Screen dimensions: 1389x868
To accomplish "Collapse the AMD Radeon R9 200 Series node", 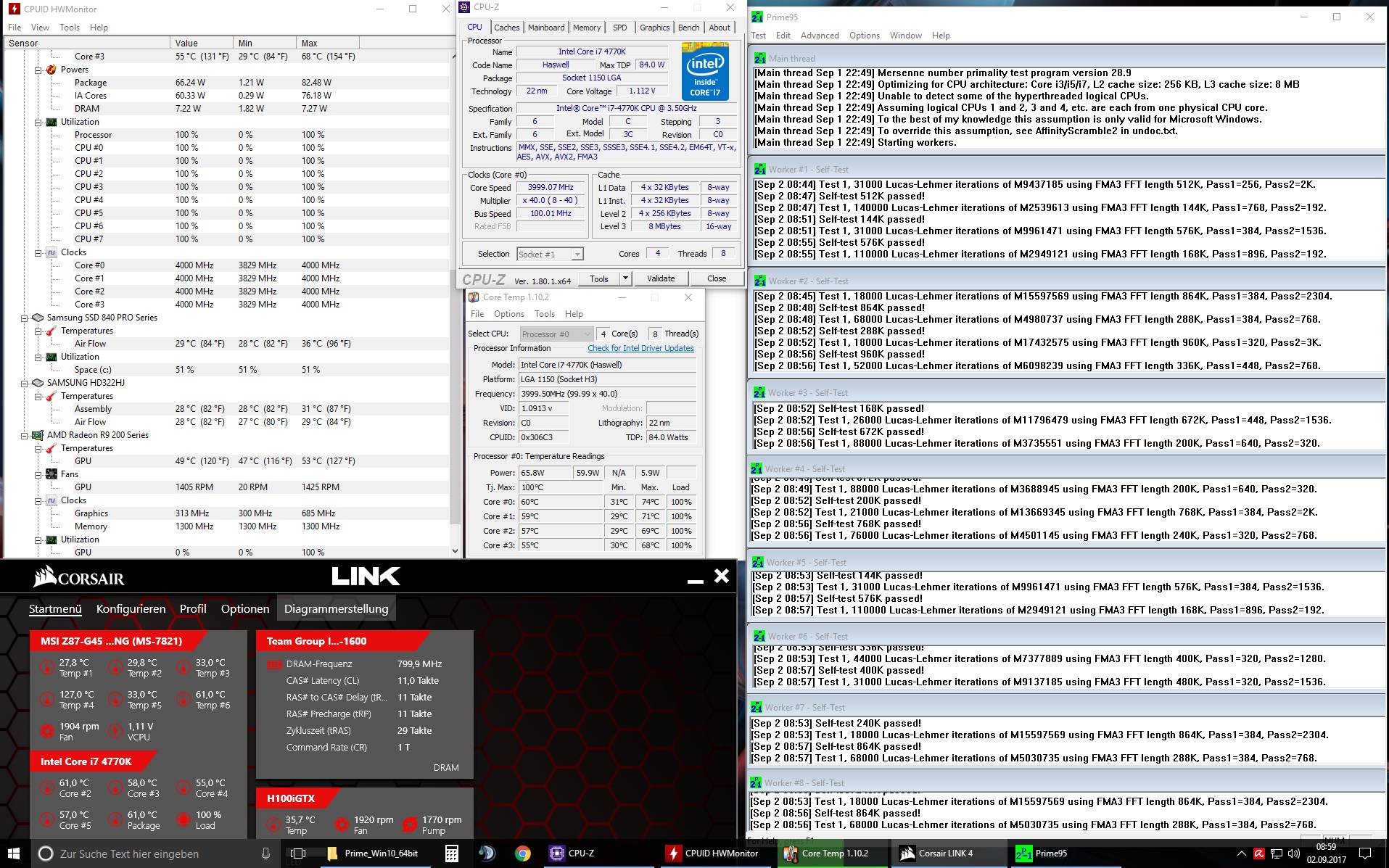I will click(x=24, y=435).
